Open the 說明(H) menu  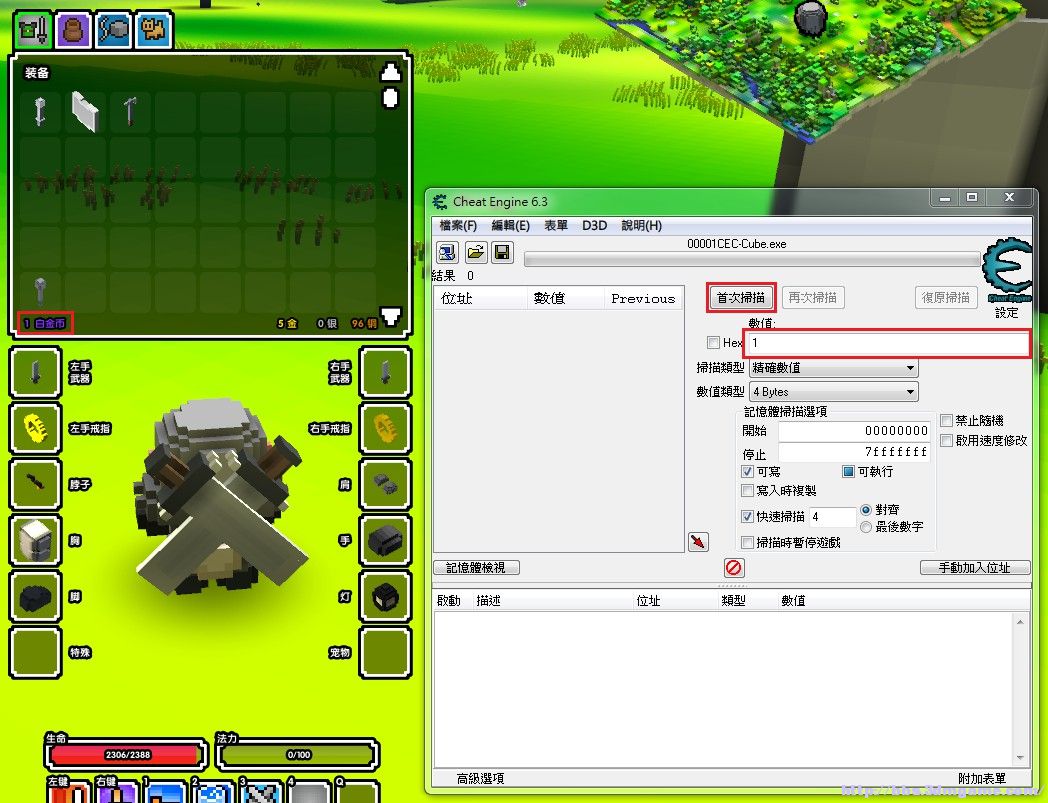click(x=642, y=225)
